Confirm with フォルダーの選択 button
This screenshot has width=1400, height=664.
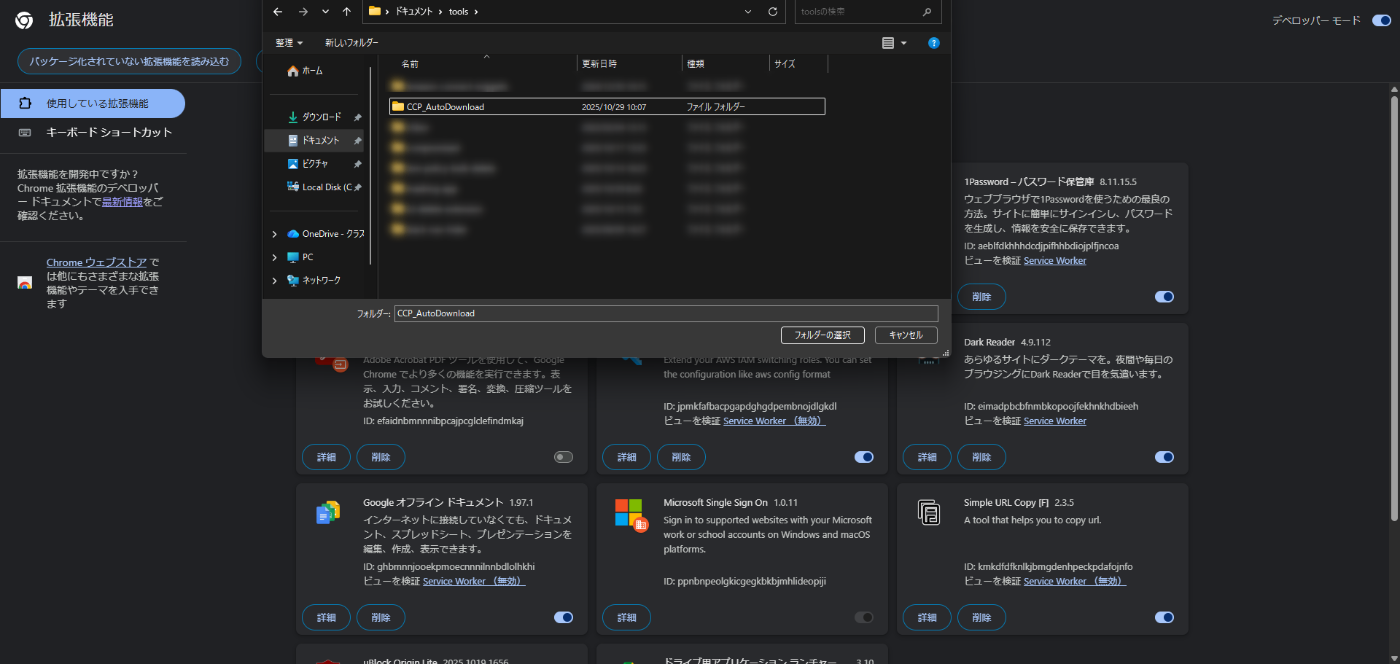(x=822, y=335)
